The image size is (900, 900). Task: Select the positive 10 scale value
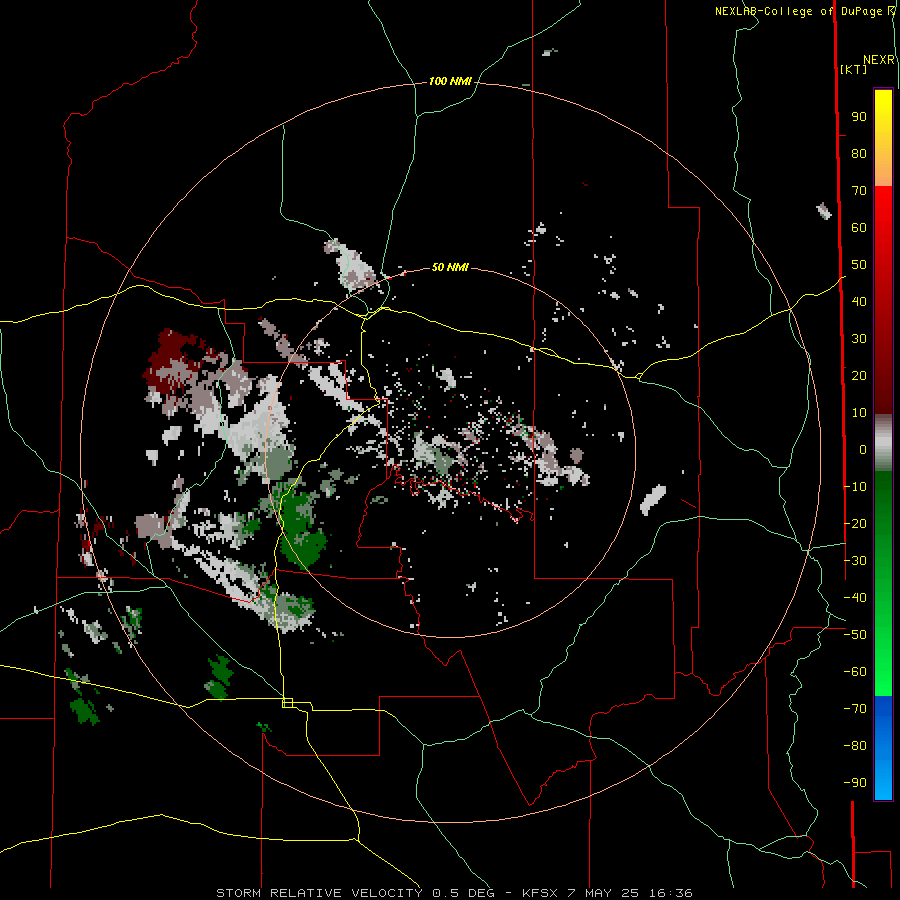point(859,413)
